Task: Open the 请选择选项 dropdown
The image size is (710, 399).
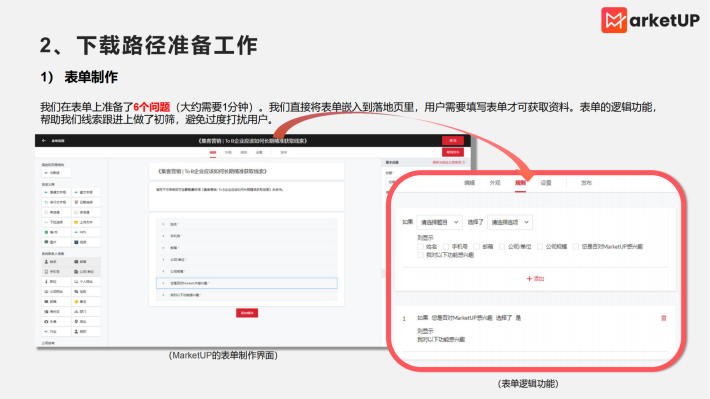Action: coord(510,222)
